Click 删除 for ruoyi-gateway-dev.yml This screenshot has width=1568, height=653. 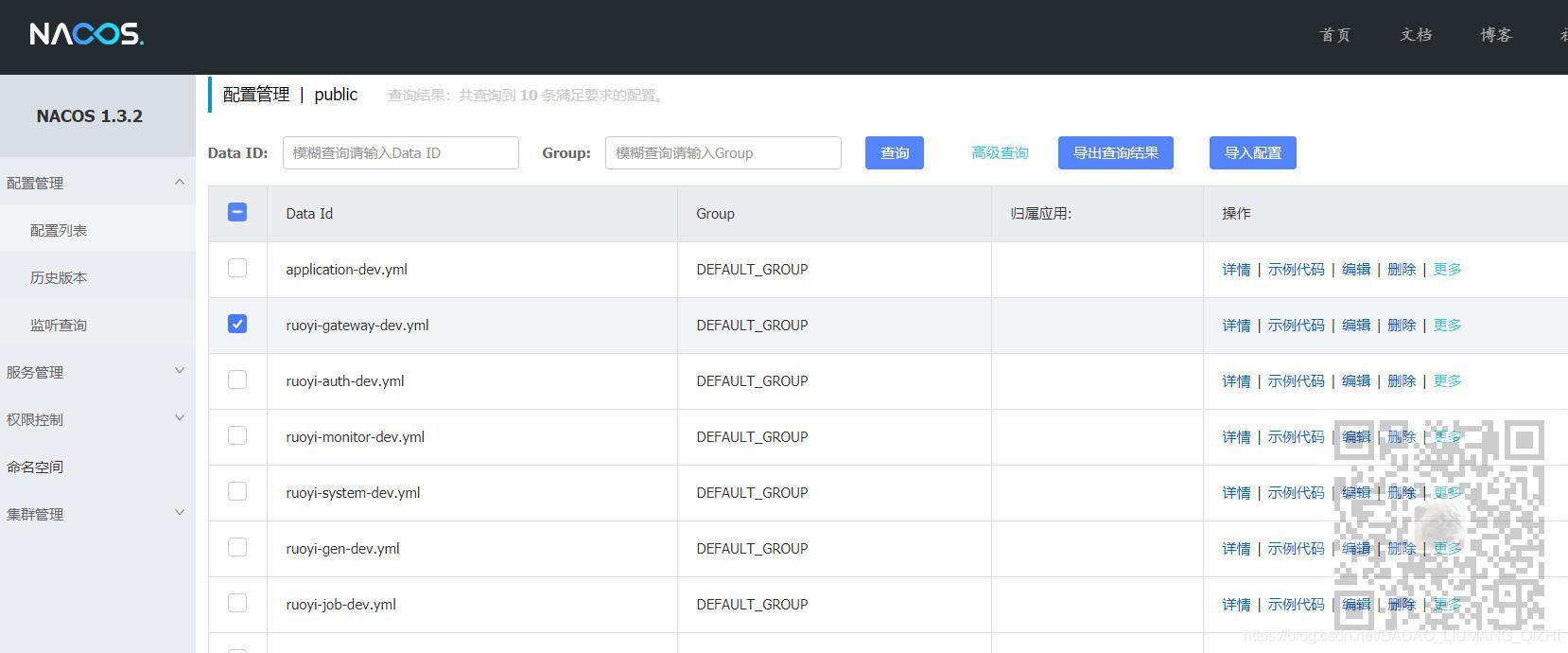click(x=1402, y=325)
